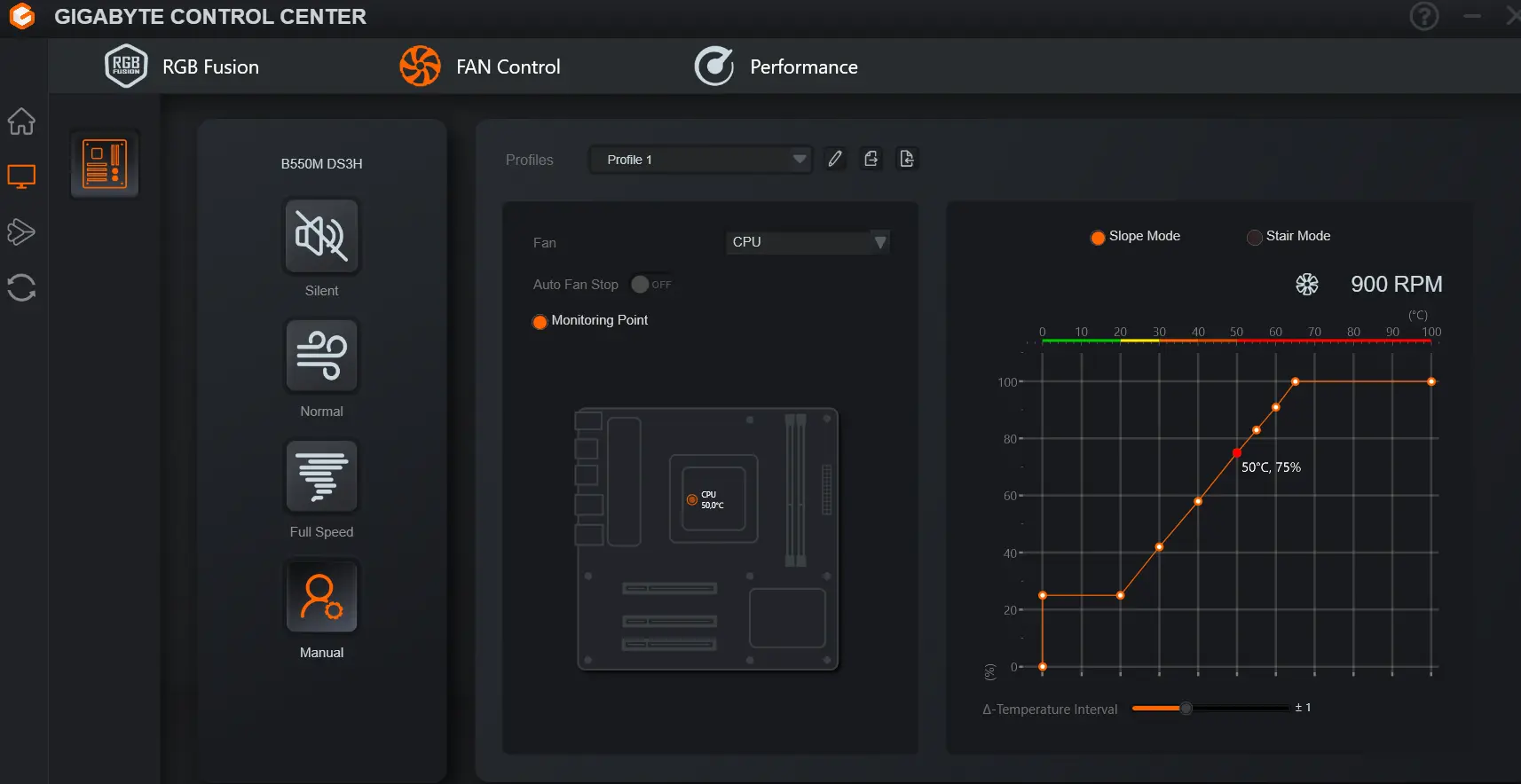Click the RGB Fusion hexagon icon
Screen dimensions: 1521x784
click(x=126, y=66)
